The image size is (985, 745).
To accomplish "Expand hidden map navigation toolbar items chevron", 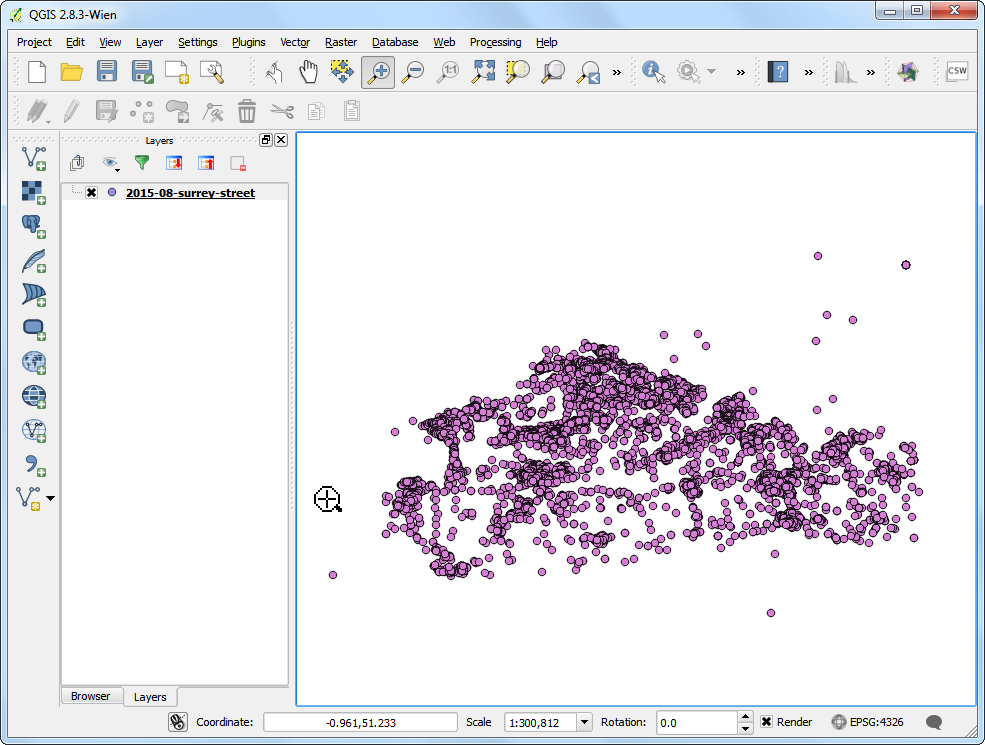I will tap(617, 72).
